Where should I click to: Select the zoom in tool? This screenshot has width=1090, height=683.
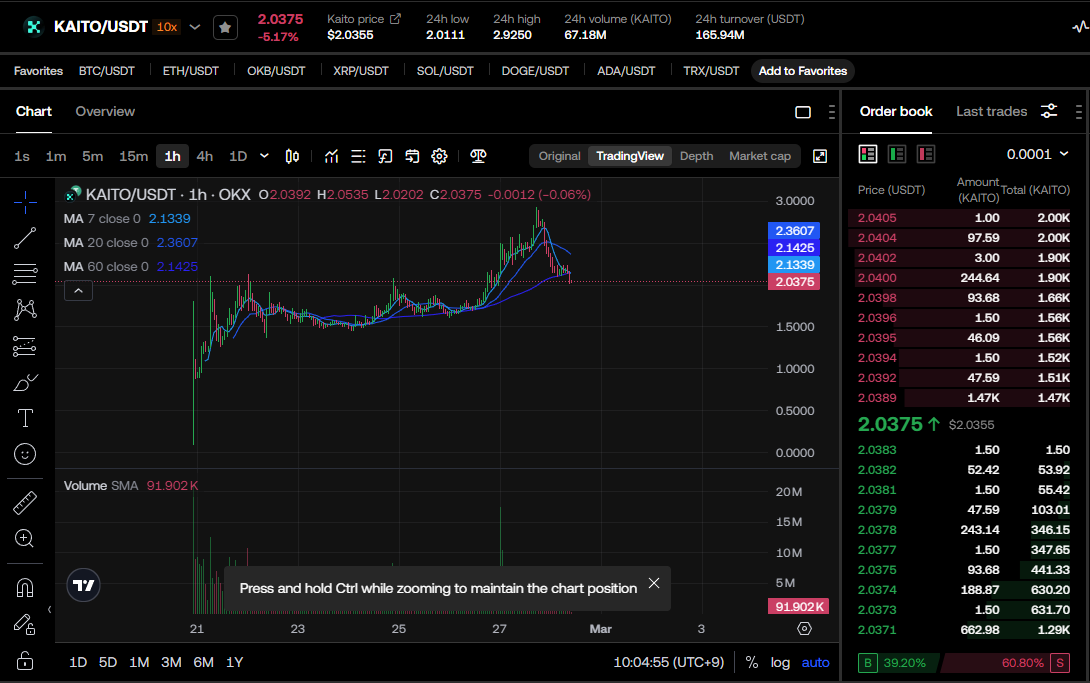click(25, 538)
